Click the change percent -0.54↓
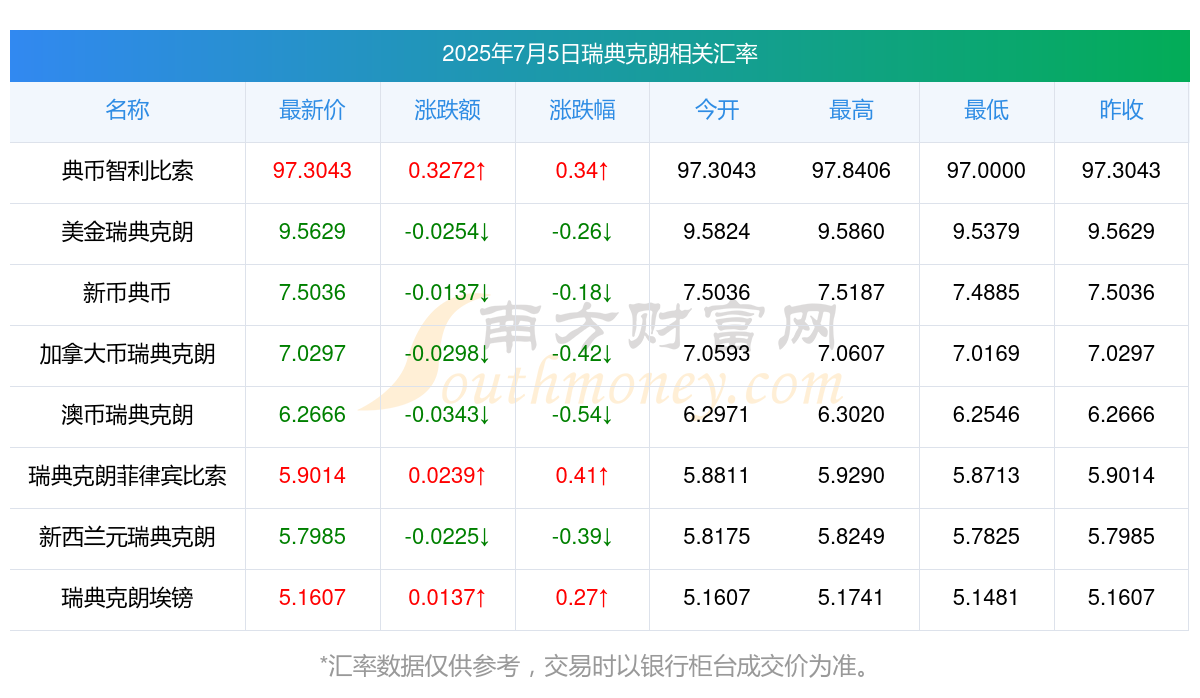1200x698 pixels. [582, 415]
